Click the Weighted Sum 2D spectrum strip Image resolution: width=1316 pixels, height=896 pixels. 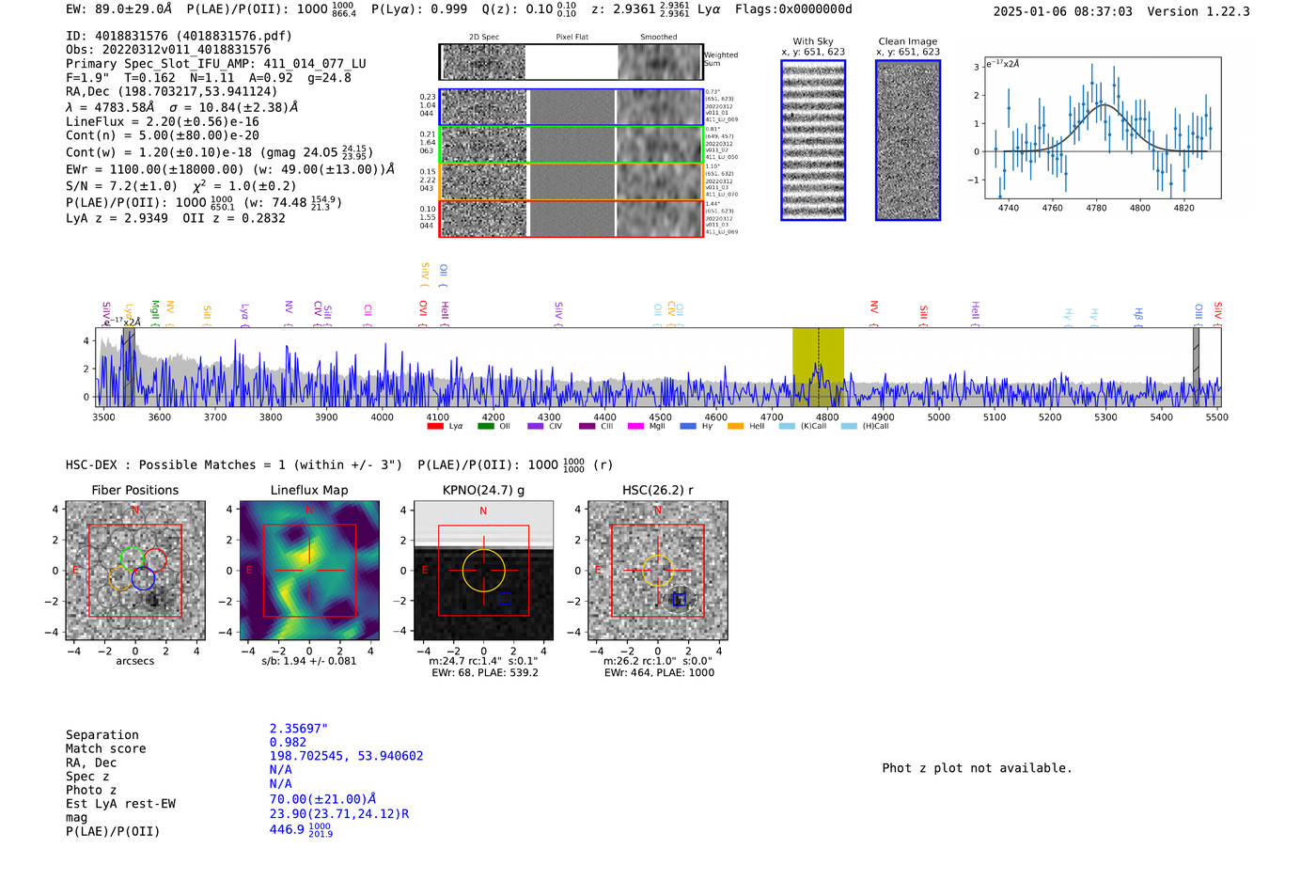pos(571,62)
